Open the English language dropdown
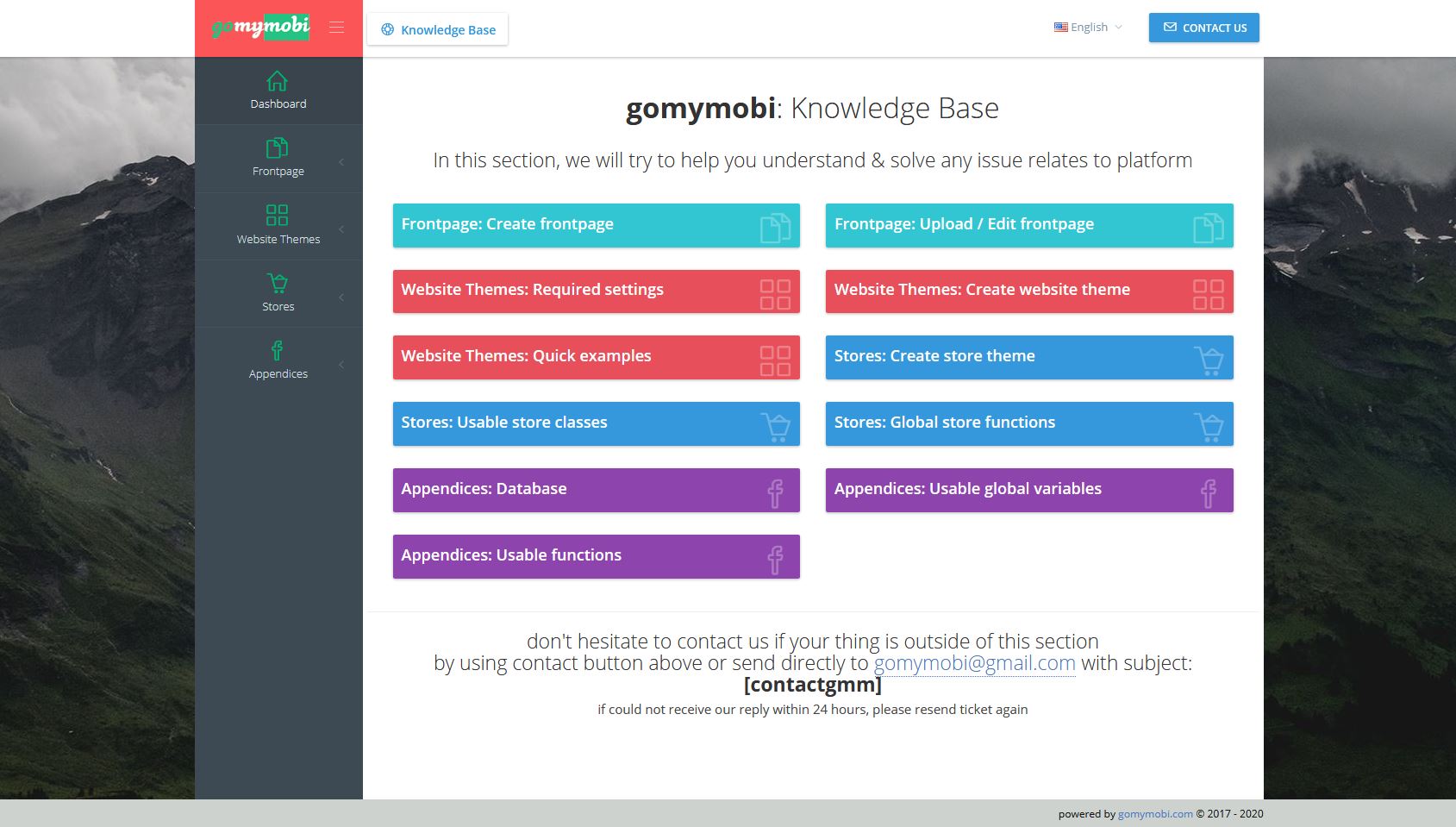 click(1089, 28)
